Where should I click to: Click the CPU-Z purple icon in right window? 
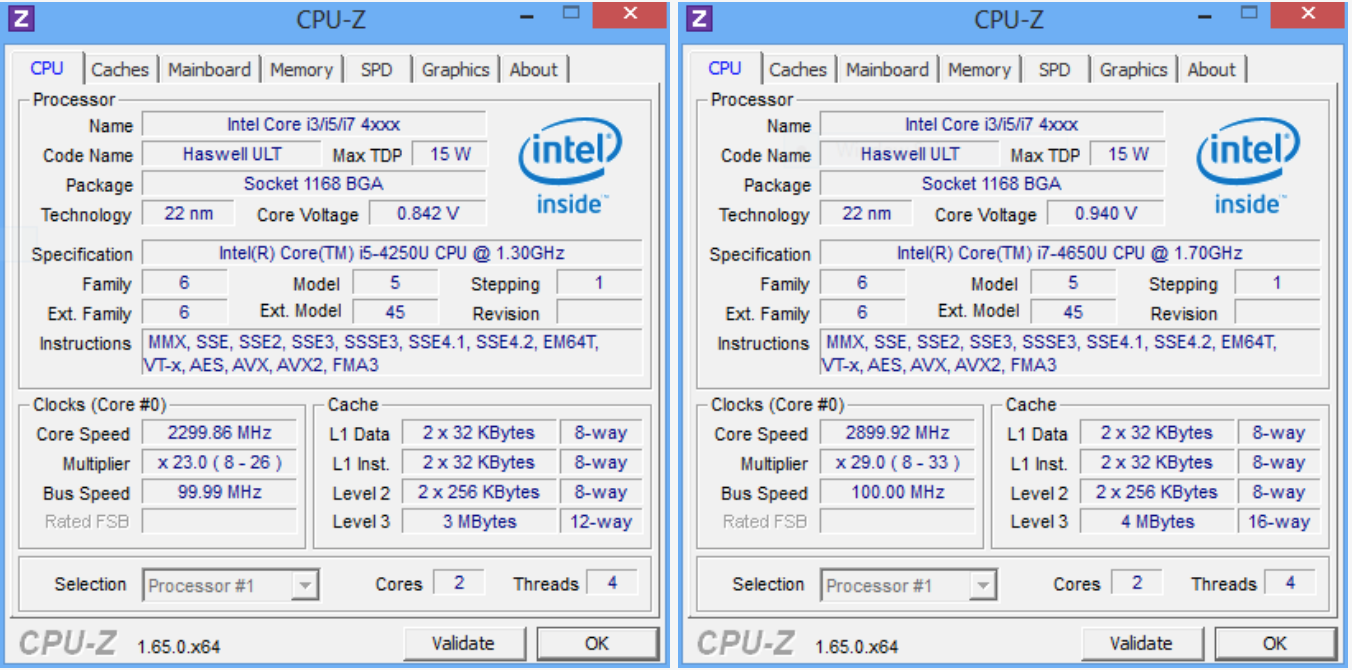(x=701, y=18)
